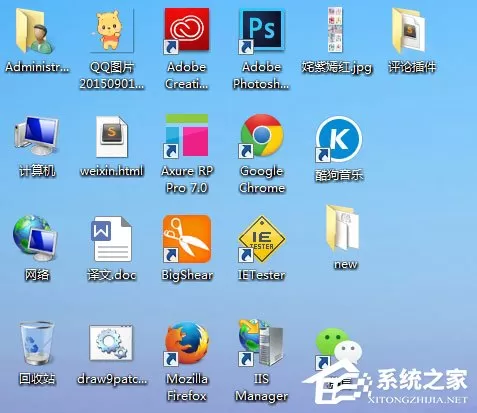Click the 'IETester' label text
The image size is (477, 413).
tap(262, 275)
